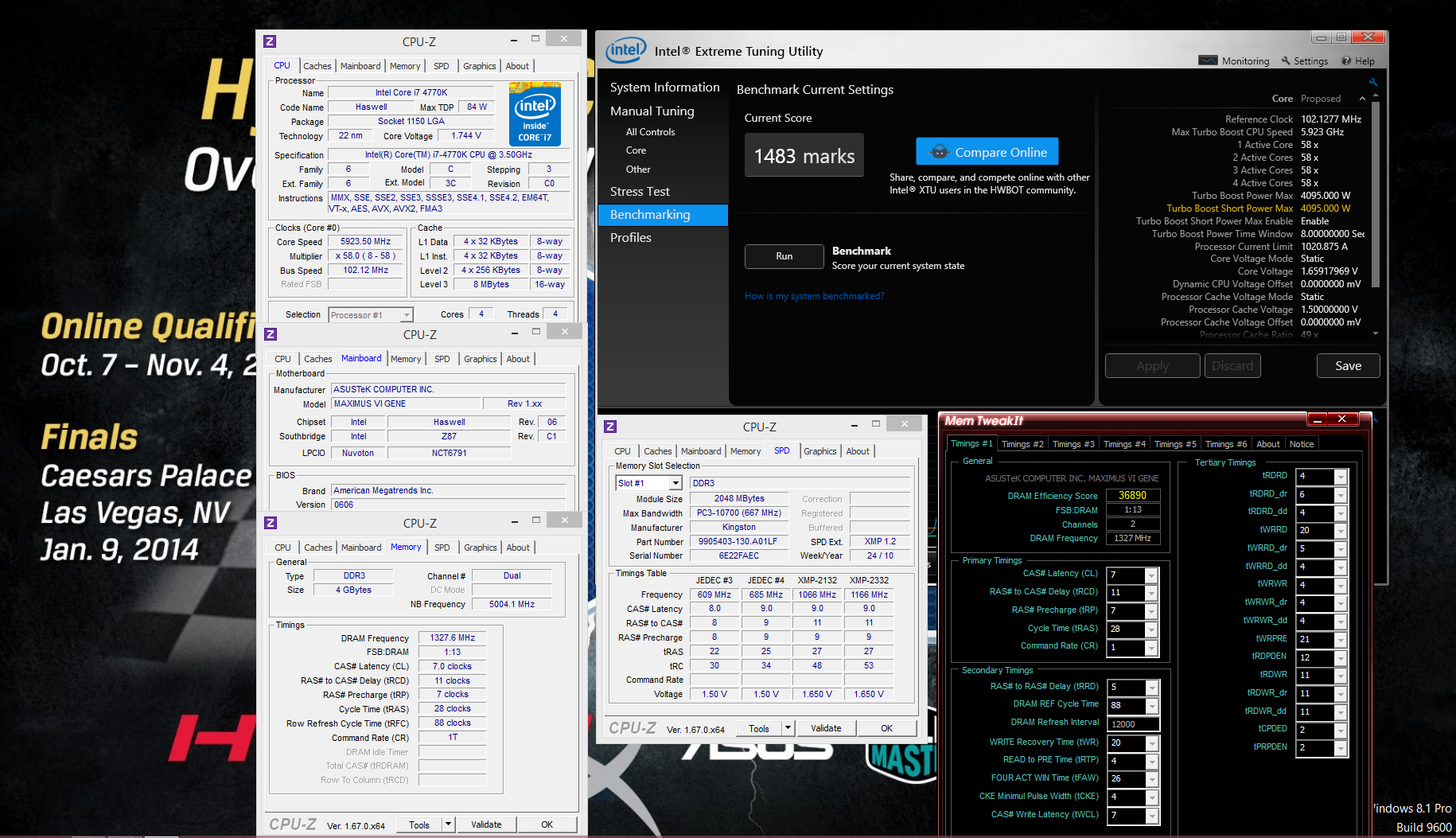Click Reference Clock value 102.1277 MHz
The width and height of the screenshot is (1456, 838).
tap(1331, 119)
